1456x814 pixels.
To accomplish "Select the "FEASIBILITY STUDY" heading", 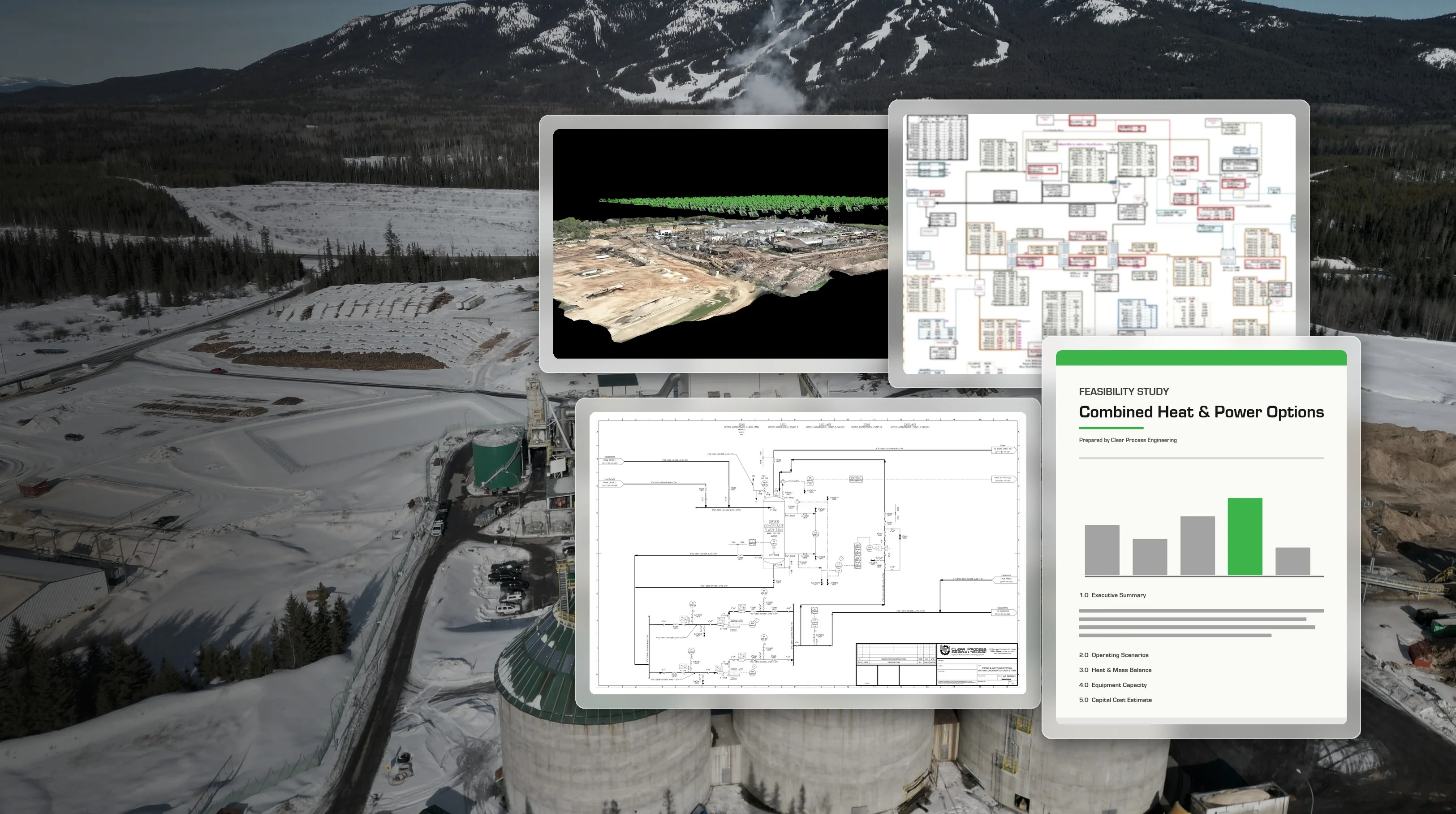I will [1124, 391].
